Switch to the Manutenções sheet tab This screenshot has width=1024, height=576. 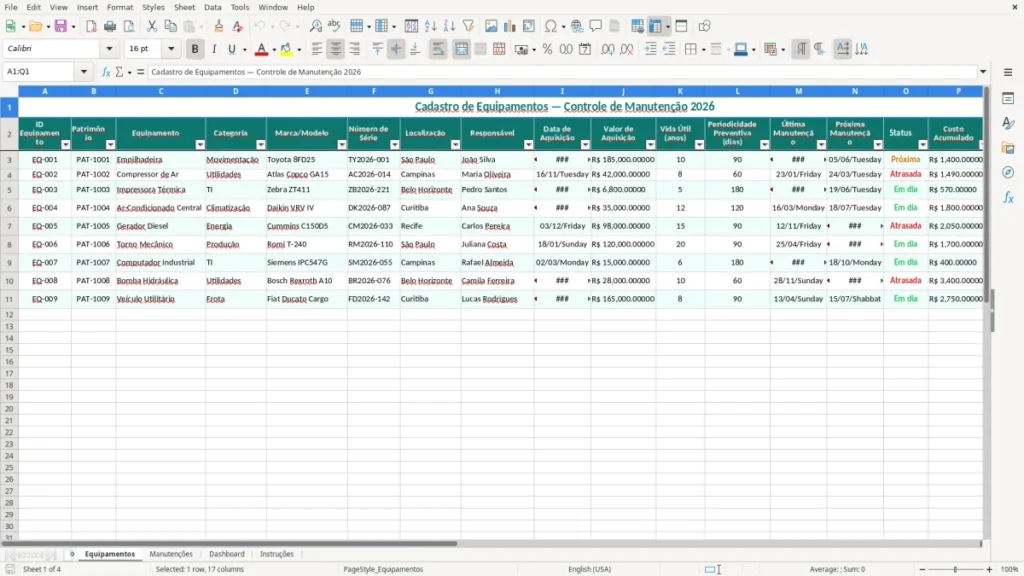coord(171,554)
